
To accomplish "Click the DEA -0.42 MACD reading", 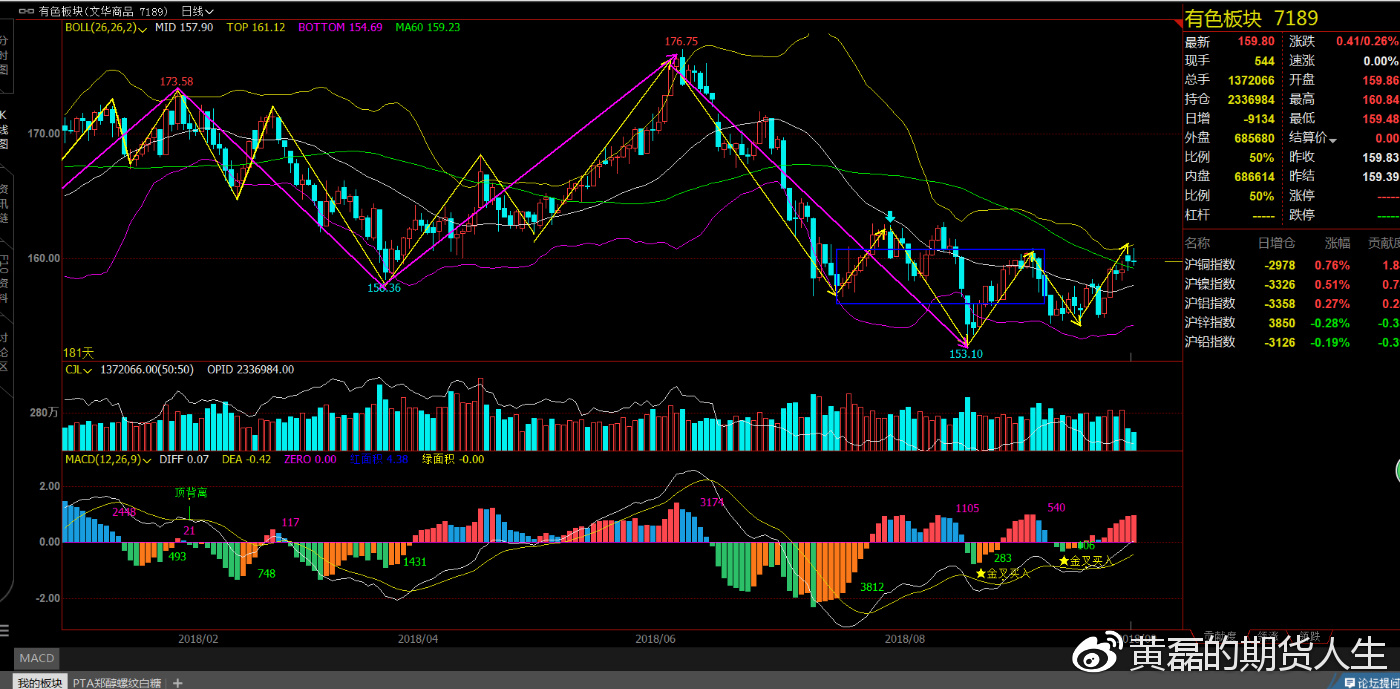I will (x=246, y=459).
